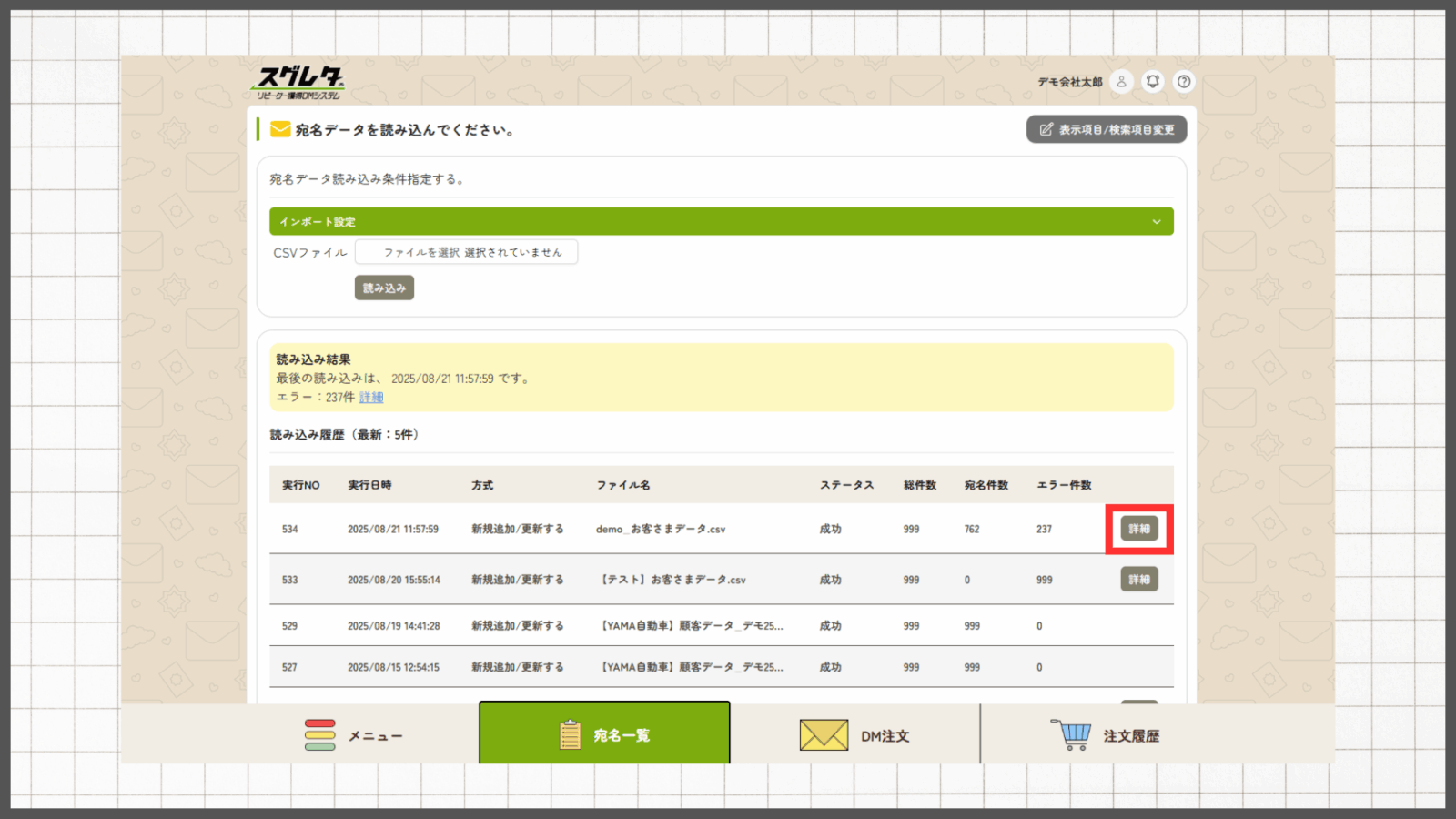Image resolution: width=1456 pixels, height=819 pixels.
Task: Click the Sugureta logo
Action: coord(298,83)
